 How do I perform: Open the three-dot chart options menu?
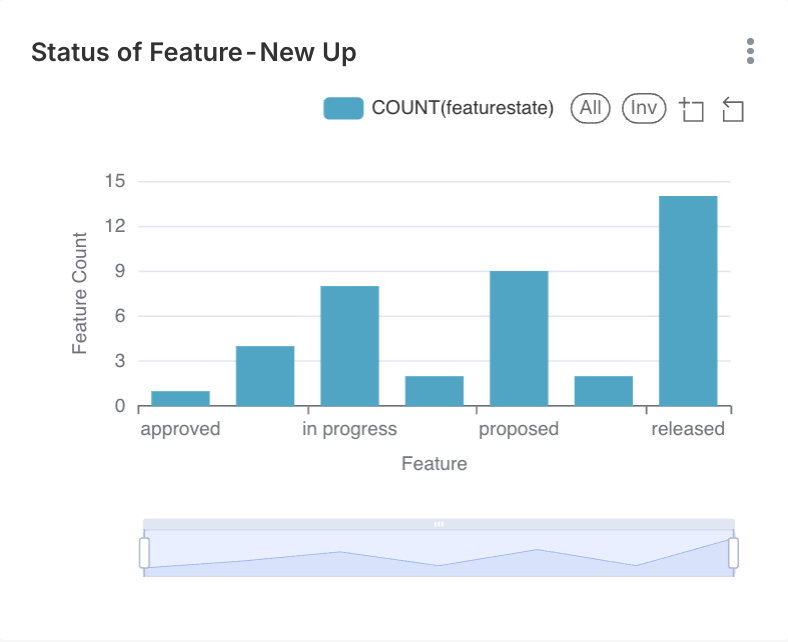[750, 51]
